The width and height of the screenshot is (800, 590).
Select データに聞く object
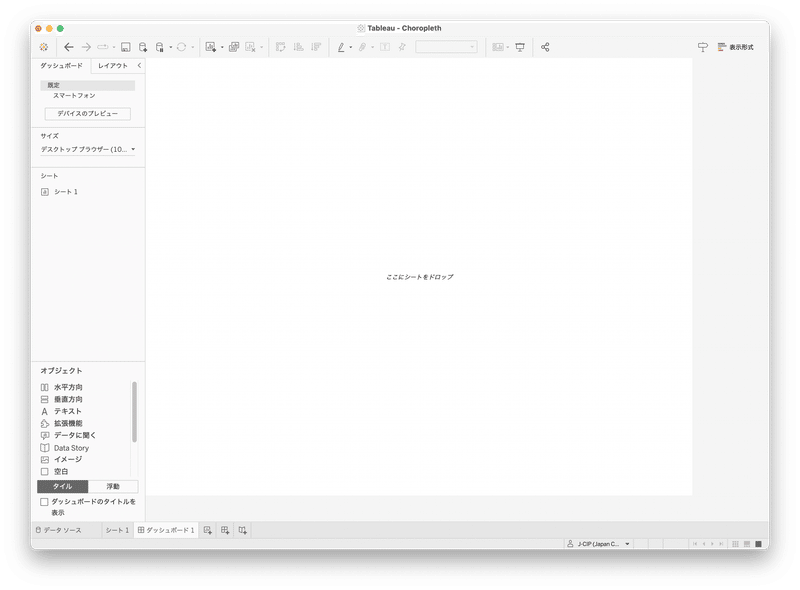tap(68, 435)
